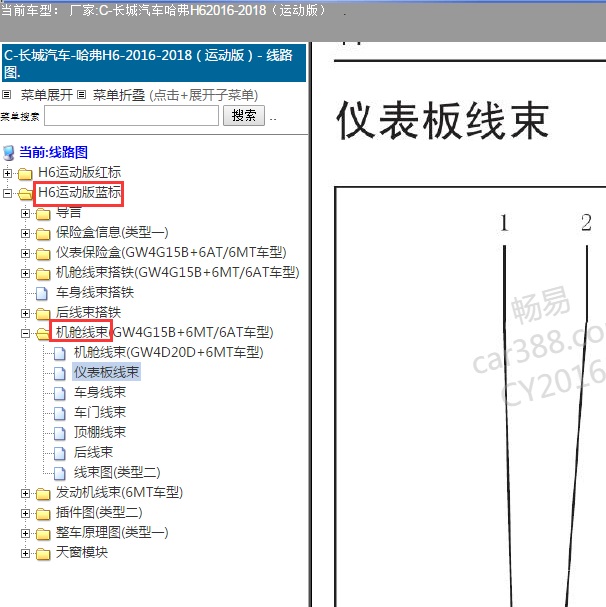Expand the H6运动版红标 node

tap(7, 173)
